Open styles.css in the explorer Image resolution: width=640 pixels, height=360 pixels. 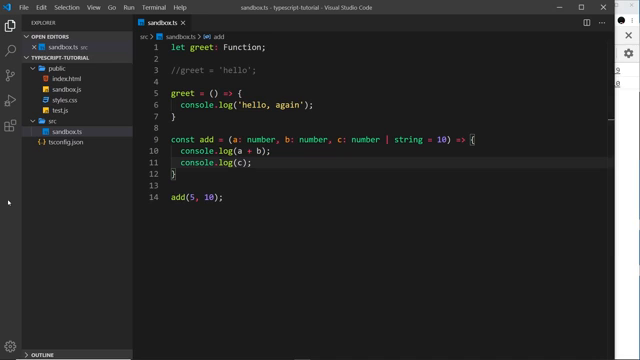point(64,100)
